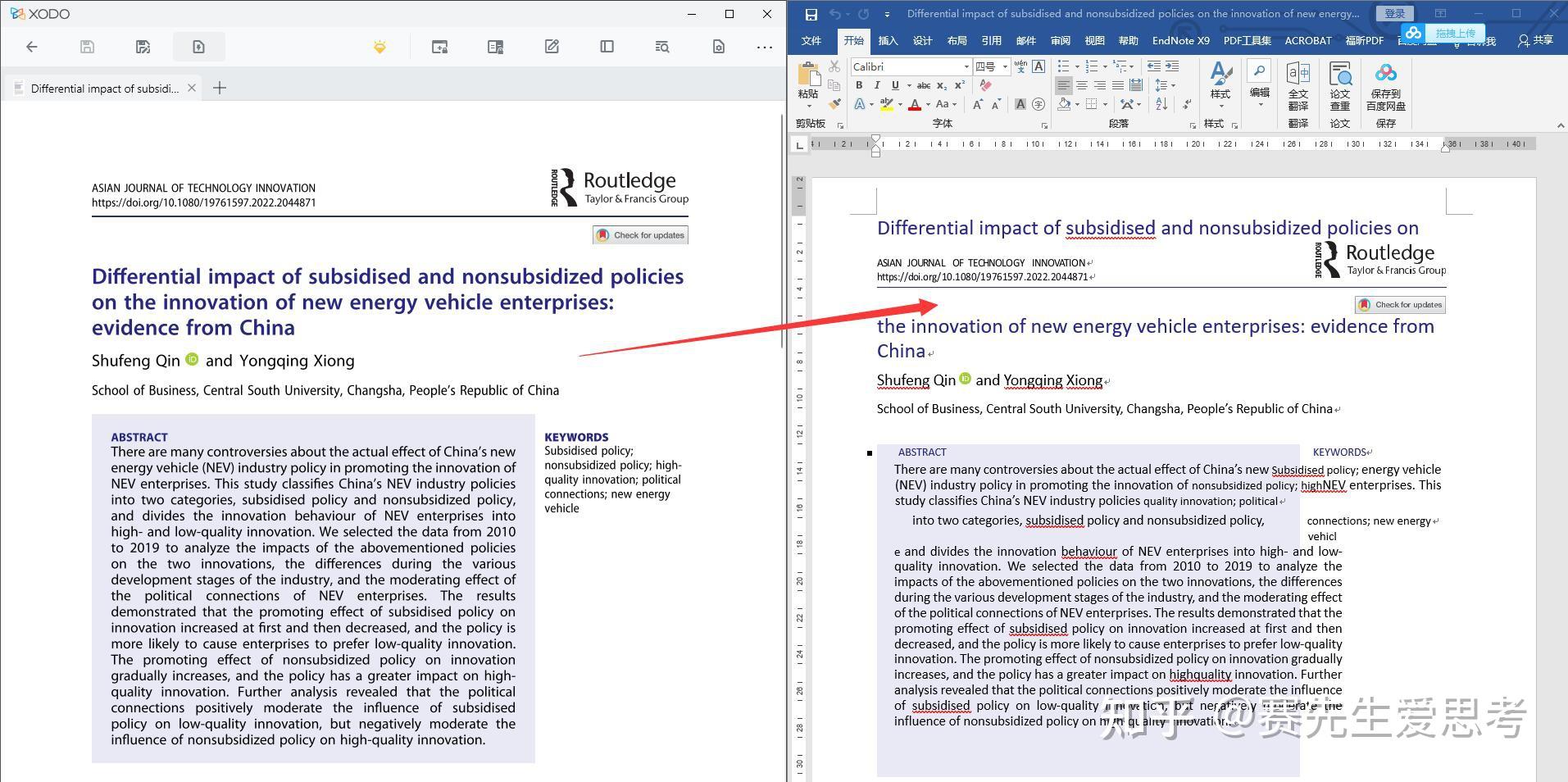Toggle Align Left paragraph alignment

pos(1063,85)
